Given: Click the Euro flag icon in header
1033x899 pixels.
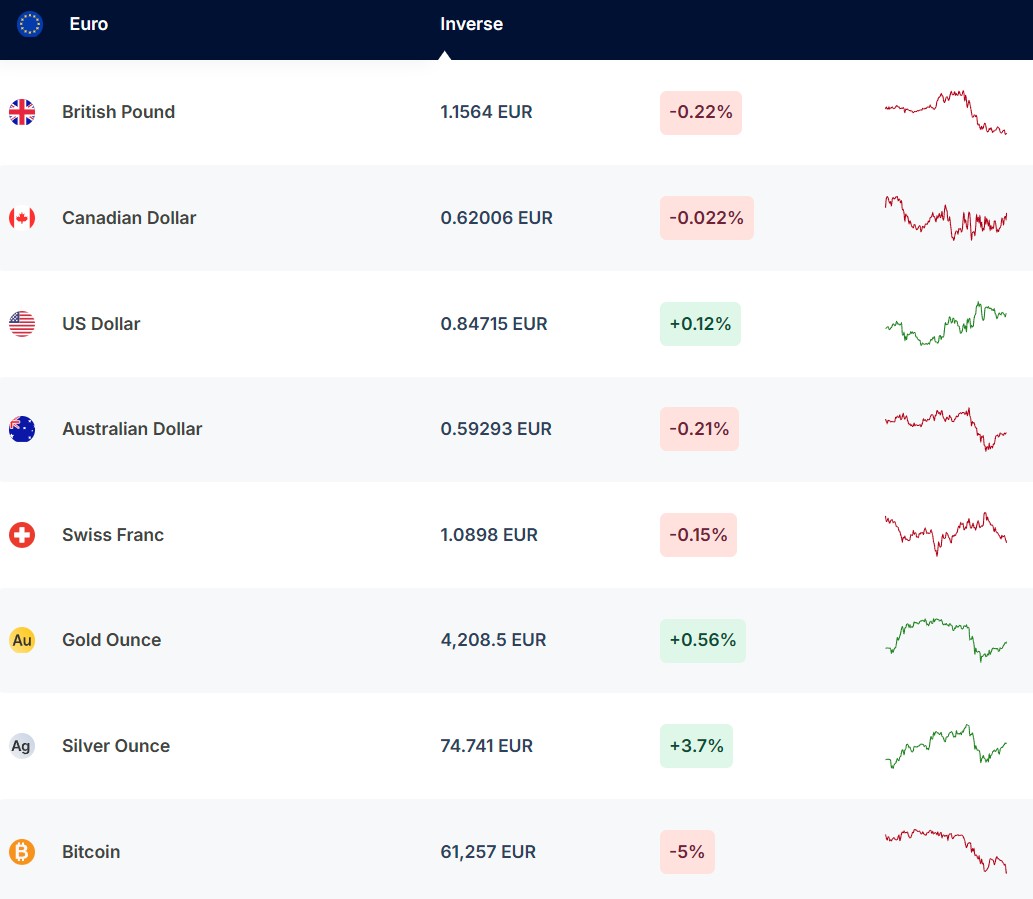Looking at the screenshot, I should (x=30, y=24).
